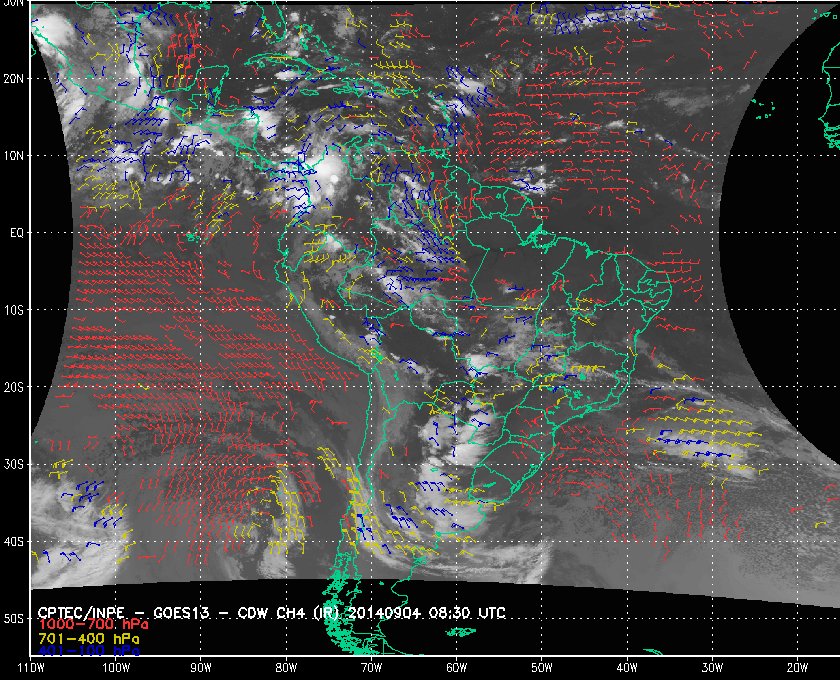Click the 20S latitude label

click(13, 387)
